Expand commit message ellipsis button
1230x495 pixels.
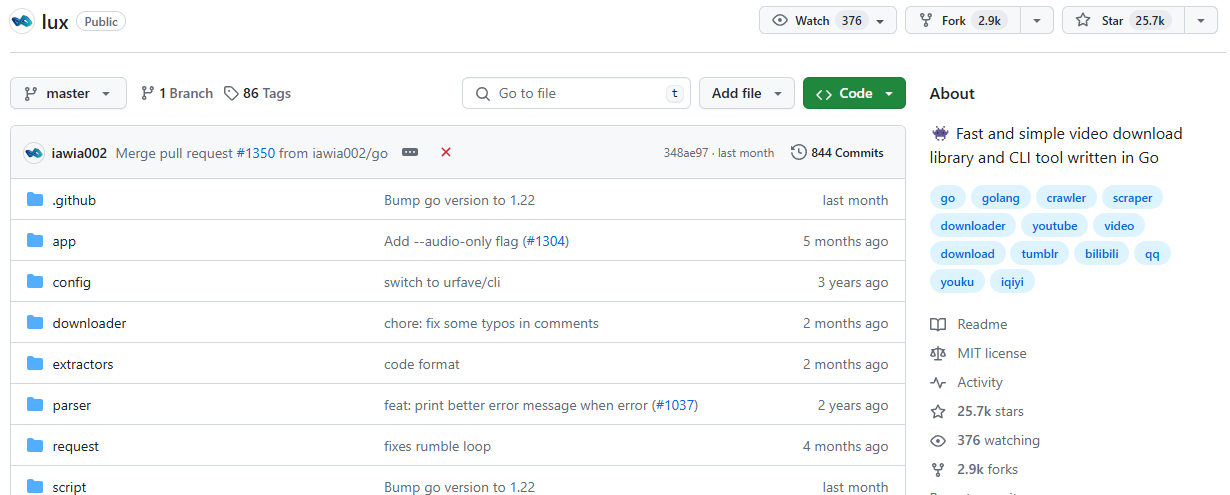tap(410, 152)
